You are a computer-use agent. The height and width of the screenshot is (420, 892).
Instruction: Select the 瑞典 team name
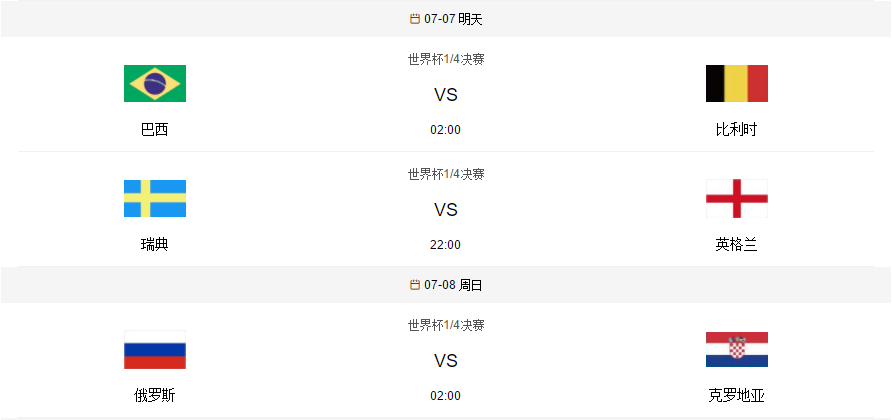155,245
